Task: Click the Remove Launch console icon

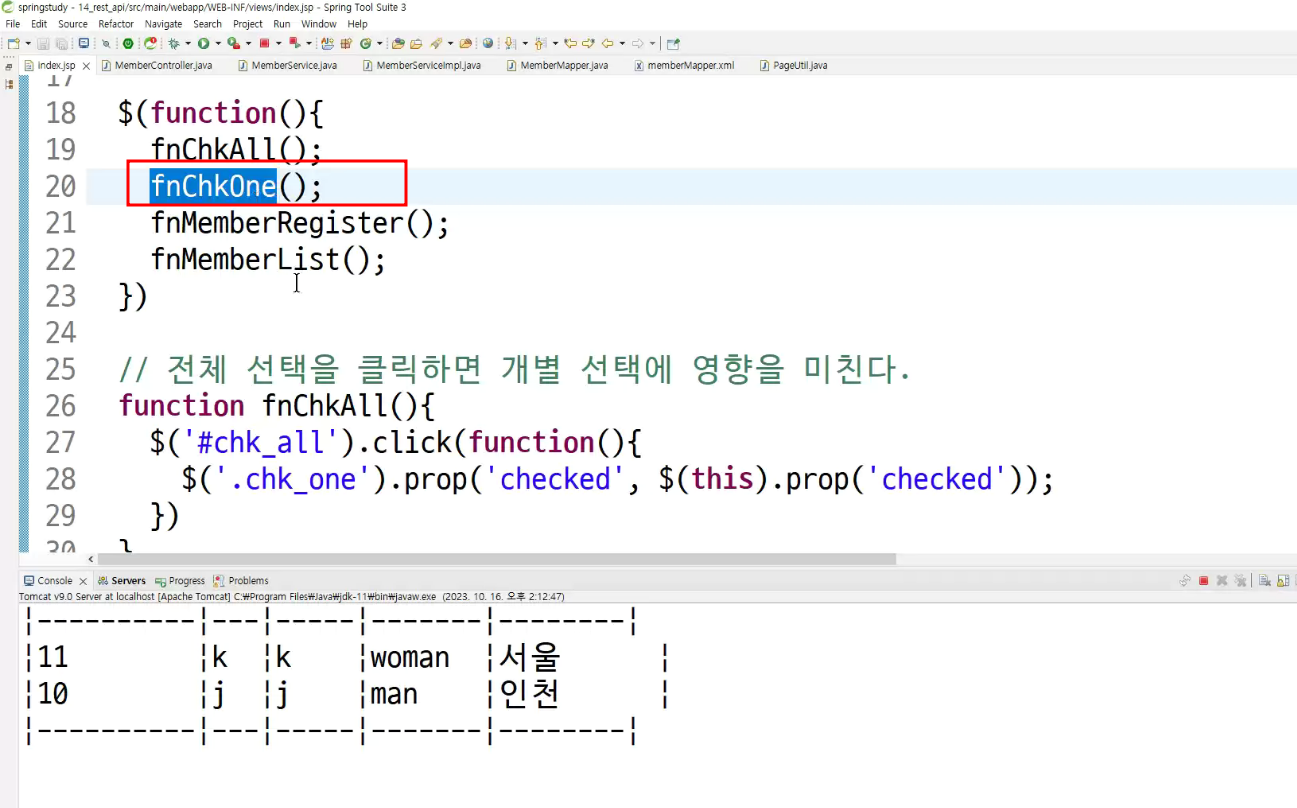Action: (x=1222, y=580)
